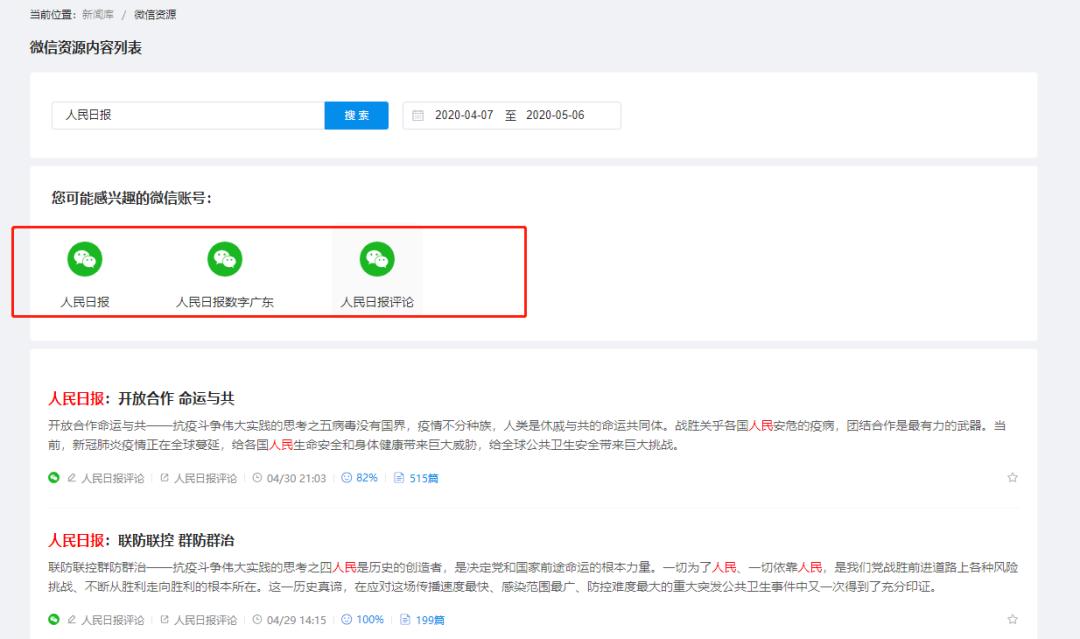Click the 人民日报 WeChat account icon
Screen dimensions: 1080x639
pyautogui.click(x=85, y=260)
